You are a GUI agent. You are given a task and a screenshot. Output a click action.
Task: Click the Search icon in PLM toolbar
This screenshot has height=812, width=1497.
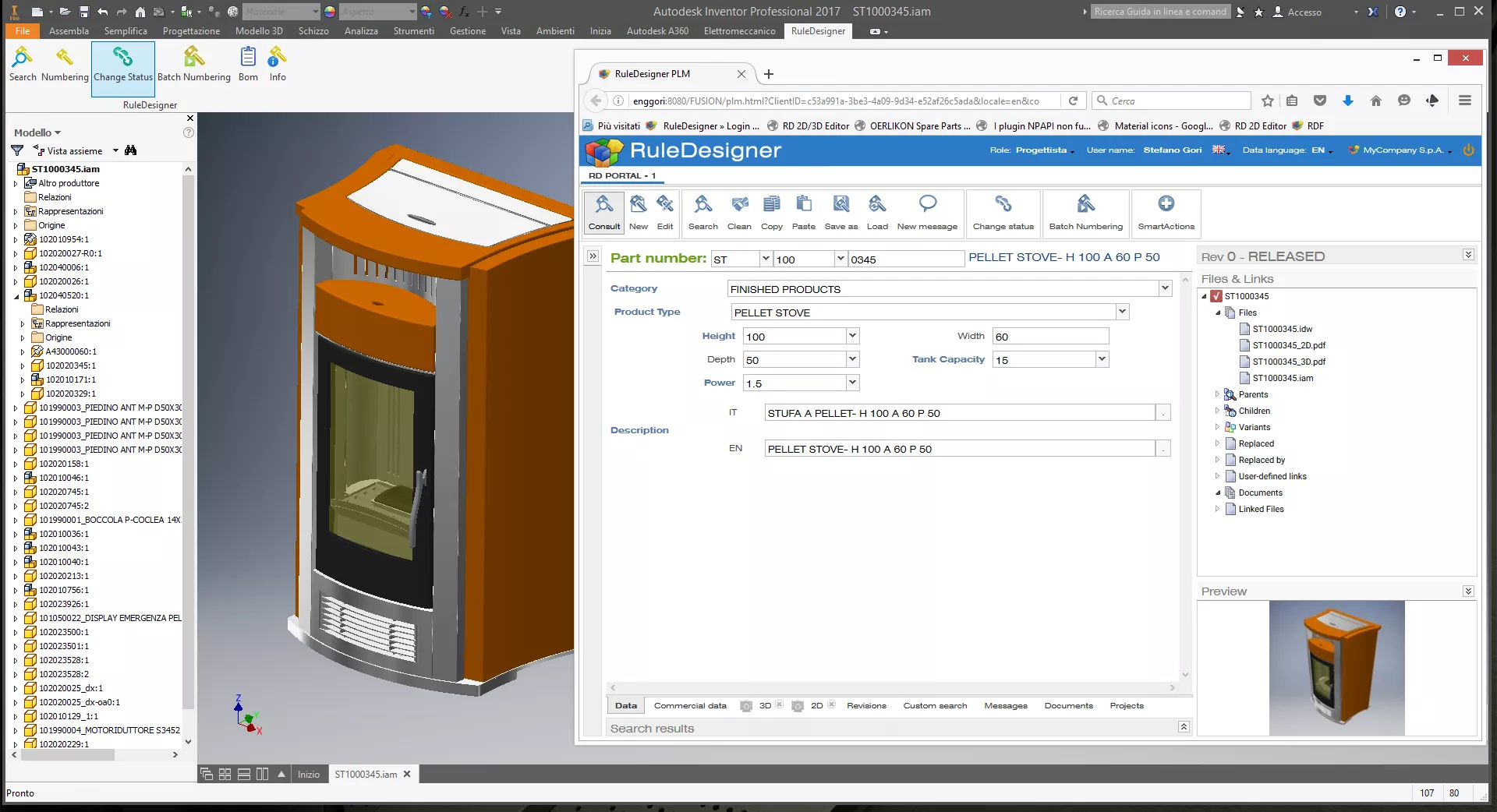coord(703,212)
